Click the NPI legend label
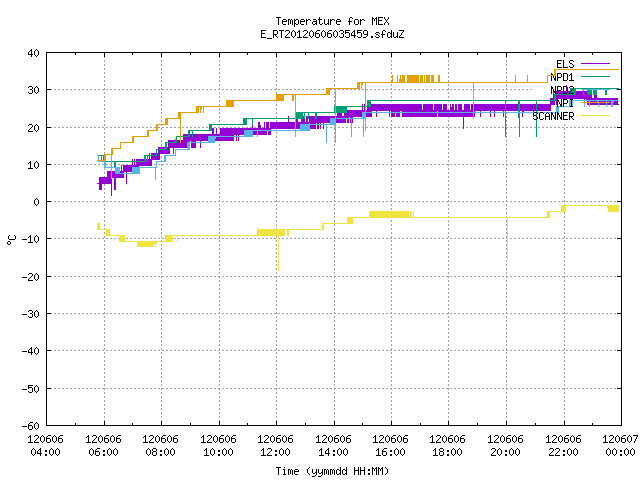The height and width of the screenshot is (480, 640). (565, 103)
